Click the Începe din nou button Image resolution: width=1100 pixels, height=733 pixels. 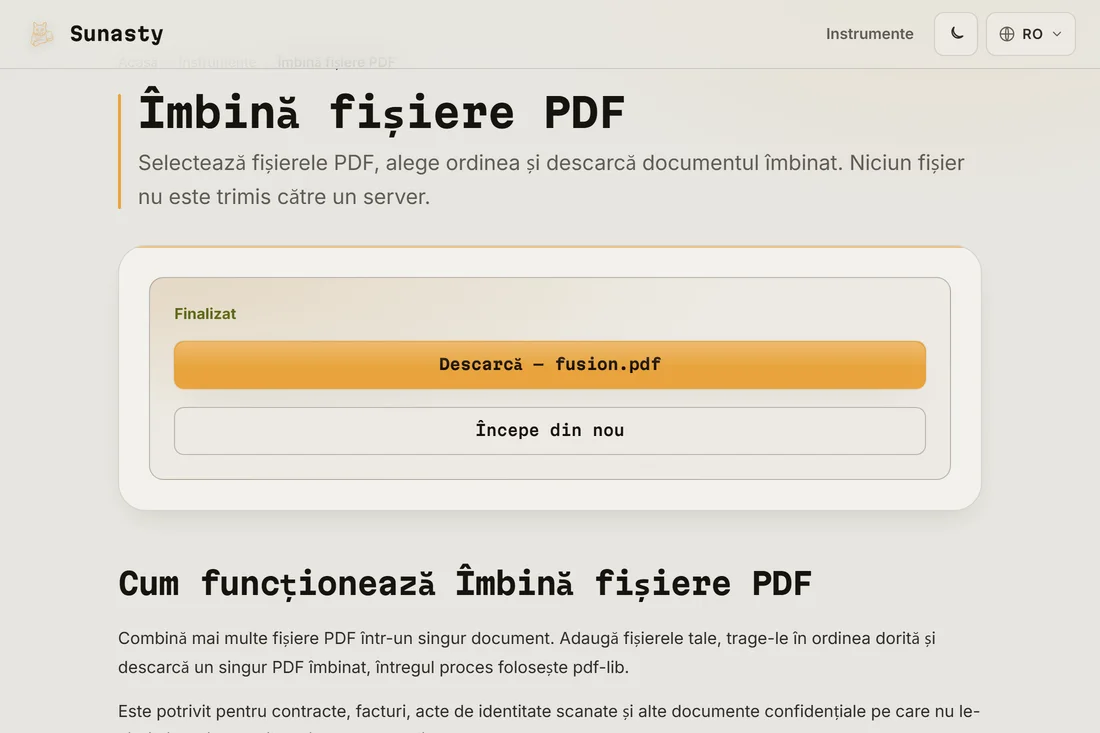coord(549,431)
